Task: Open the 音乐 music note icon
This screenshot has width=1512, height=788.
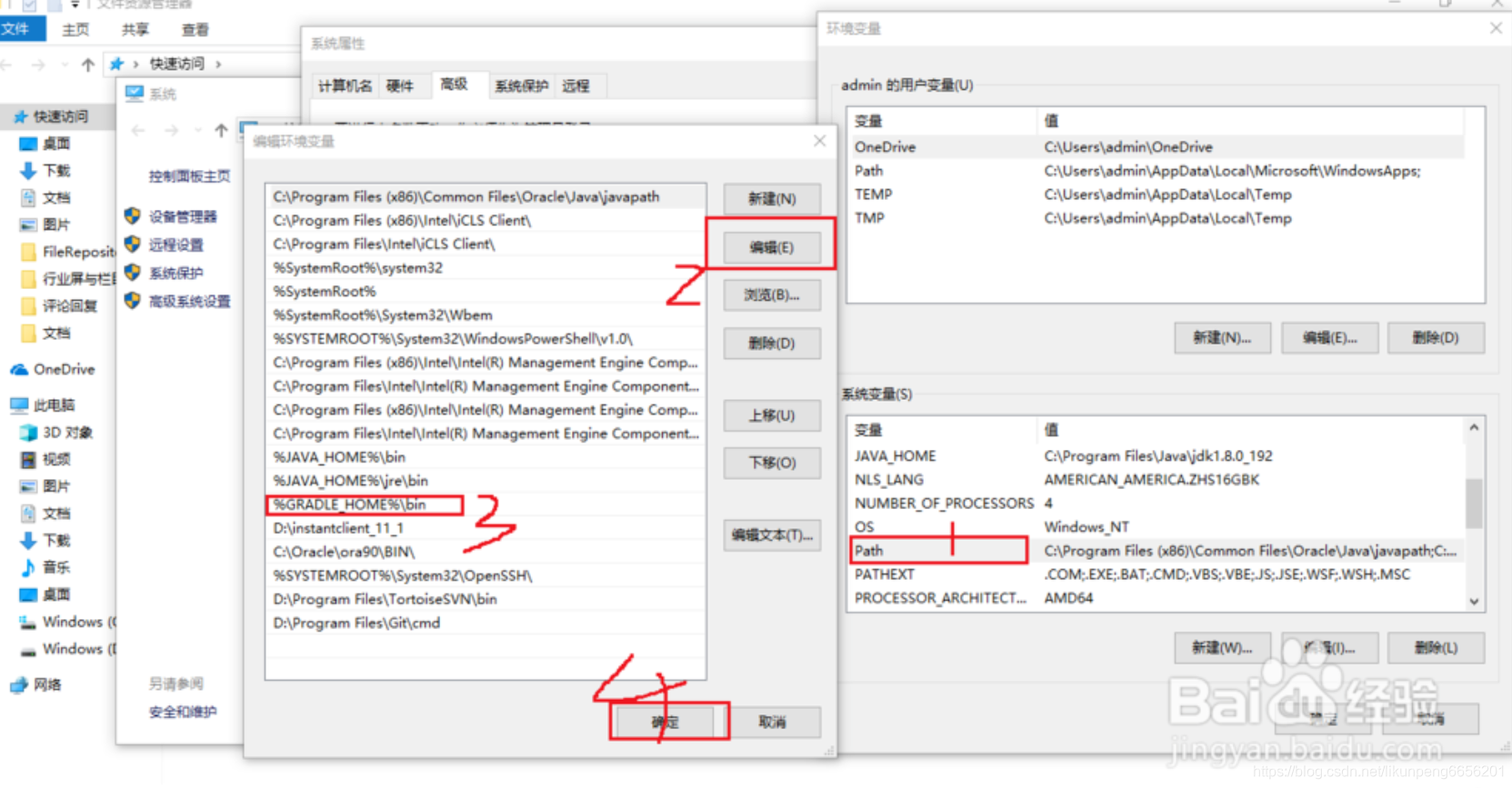Action: coord(28,567)
